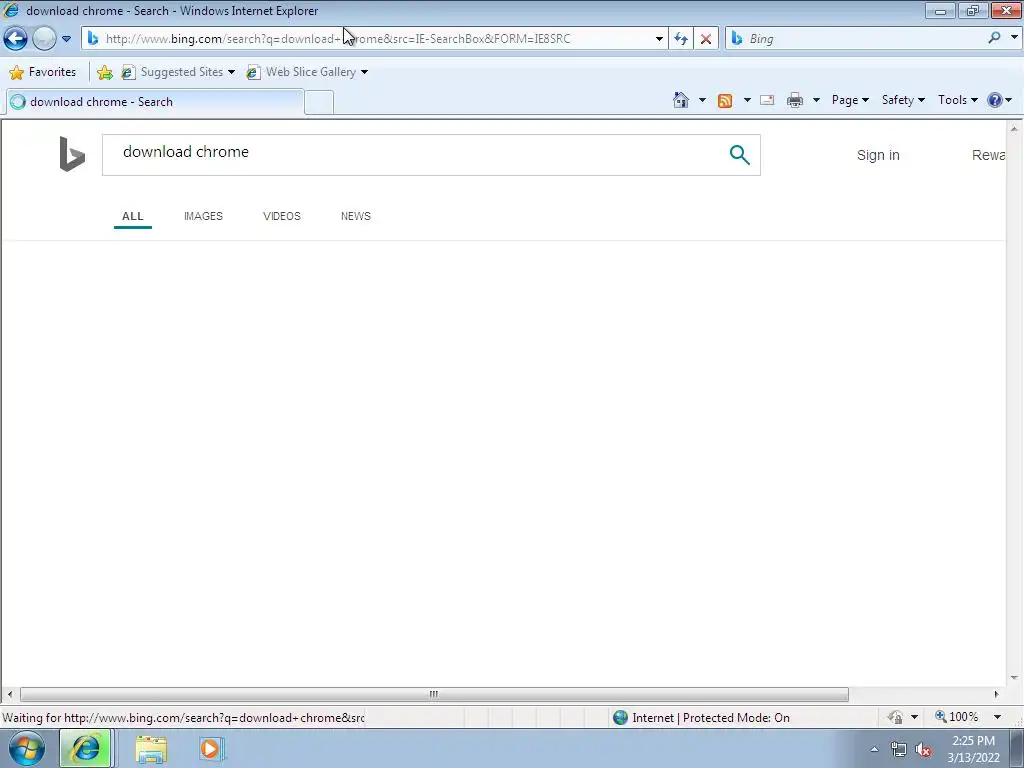Expand the Print options dropdown arrow
Viewport: 1024px width, 768px height.
[816, 100]
